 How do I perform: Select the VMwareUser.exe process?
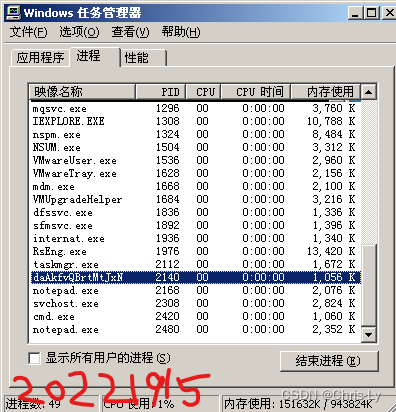196,160
